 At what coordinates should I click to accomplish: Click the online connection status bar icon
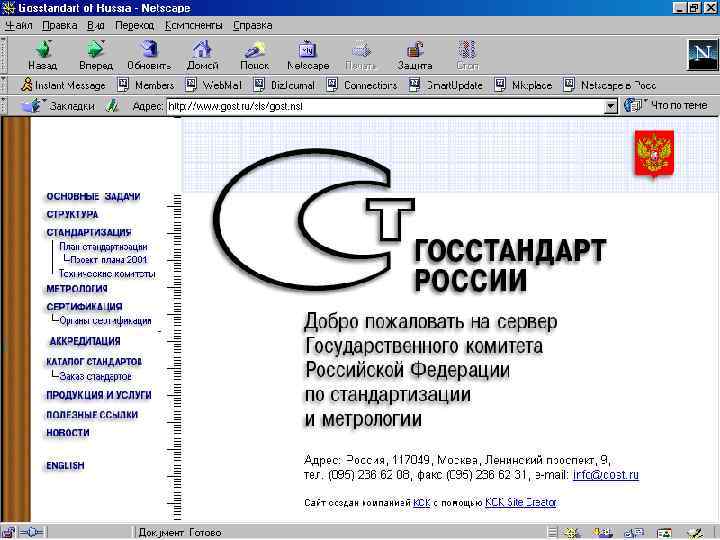[32, 533]
